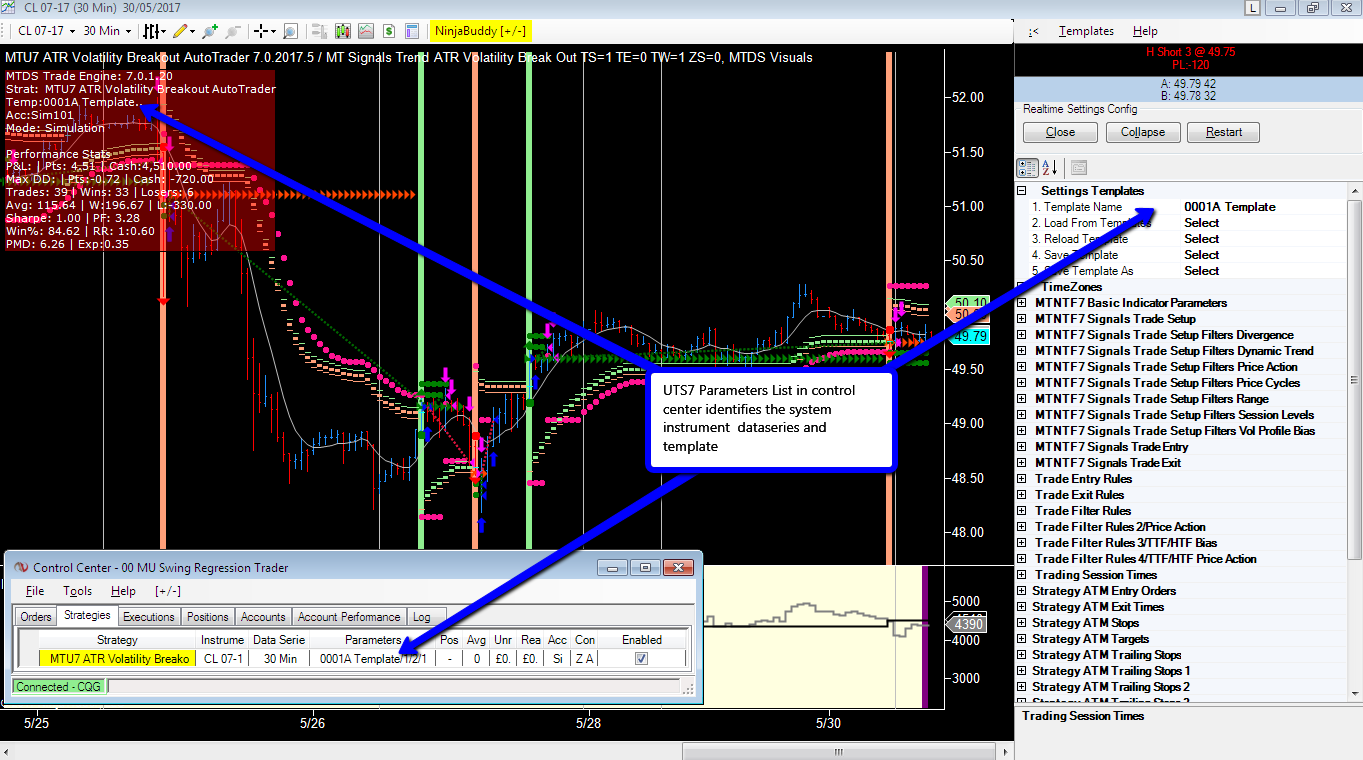Viewport: 1363px width, 760px height.
Task: Click the zoom frame magnifier icon
Action: click(290, 31)
